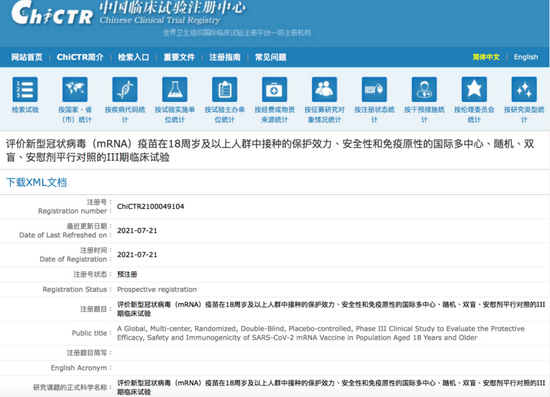Click the people recruitment status icon
The image size is (550, 397).
click(324, 89)
